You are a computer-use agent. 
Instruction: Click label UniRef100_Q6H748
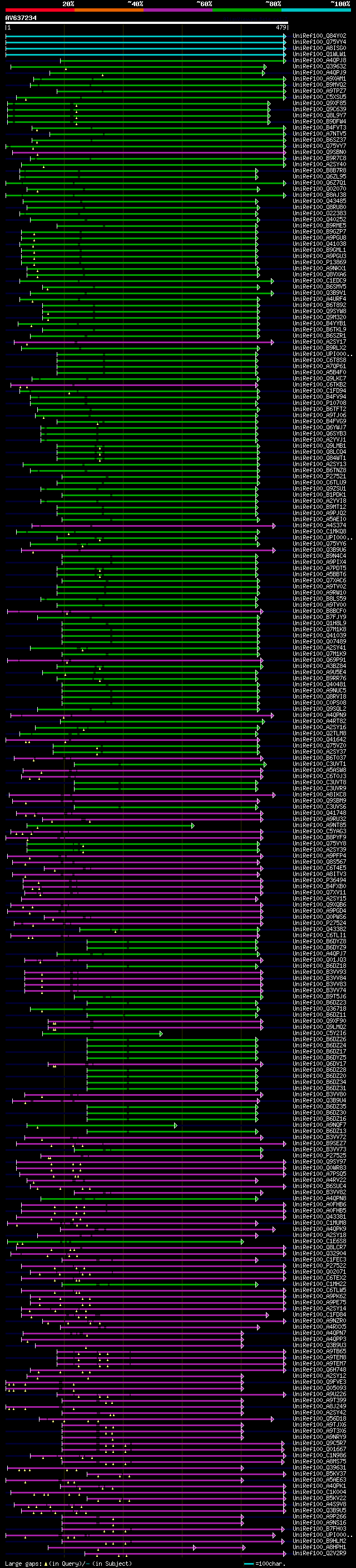coord(319,1369)
